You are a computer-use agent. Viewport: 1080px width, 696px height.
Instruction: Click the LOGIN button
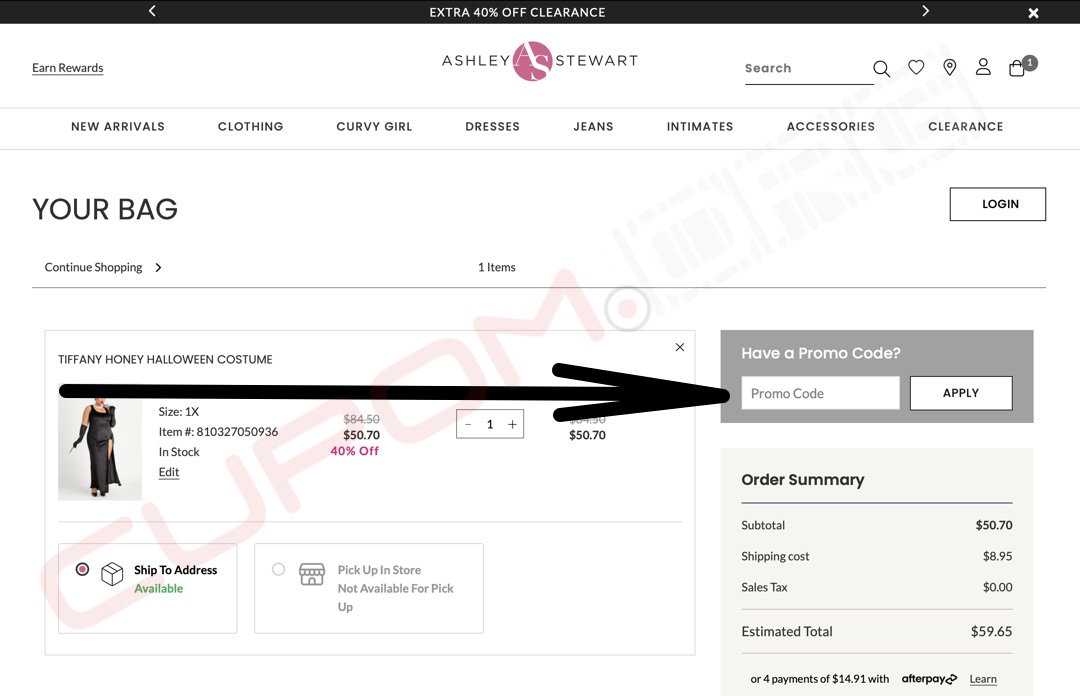tap(997, 204)
